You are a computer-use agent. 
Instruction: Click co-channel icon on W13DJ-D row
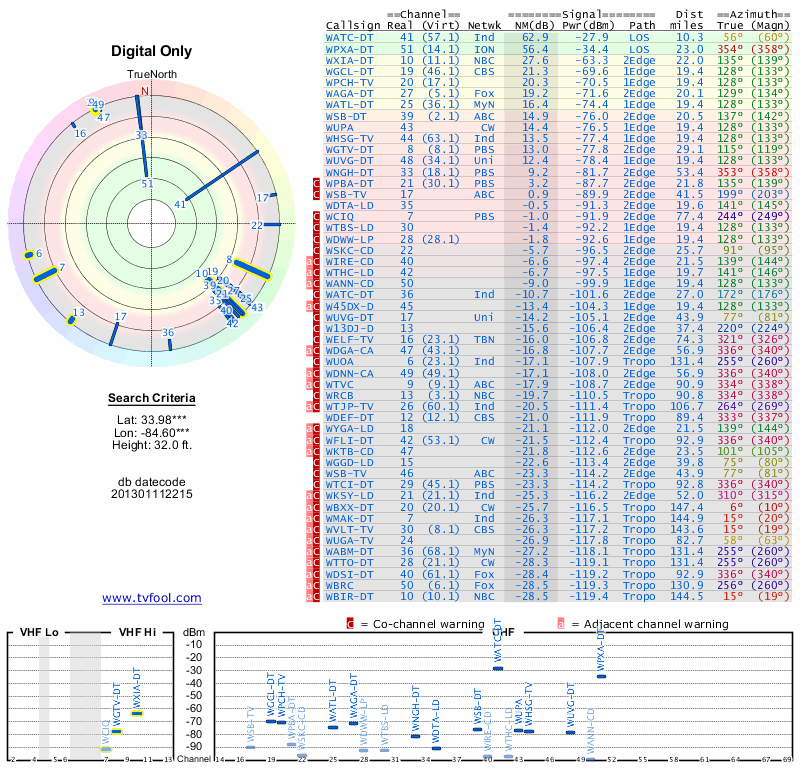[x=316, y=329]
